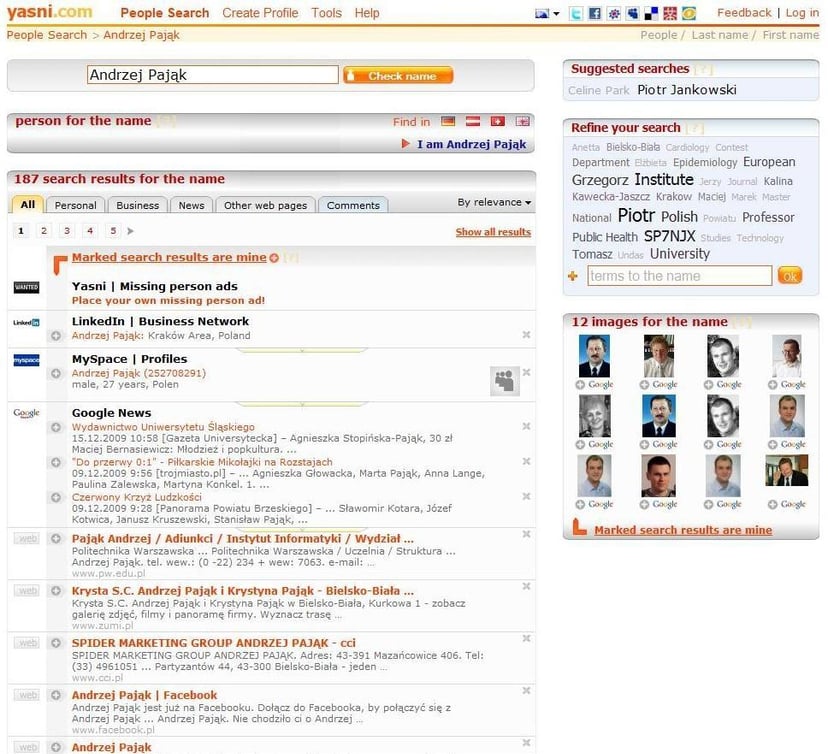Screen dimensions: 828x754
Task: Go to next results page arrow
Action: (x=130, y=231)
